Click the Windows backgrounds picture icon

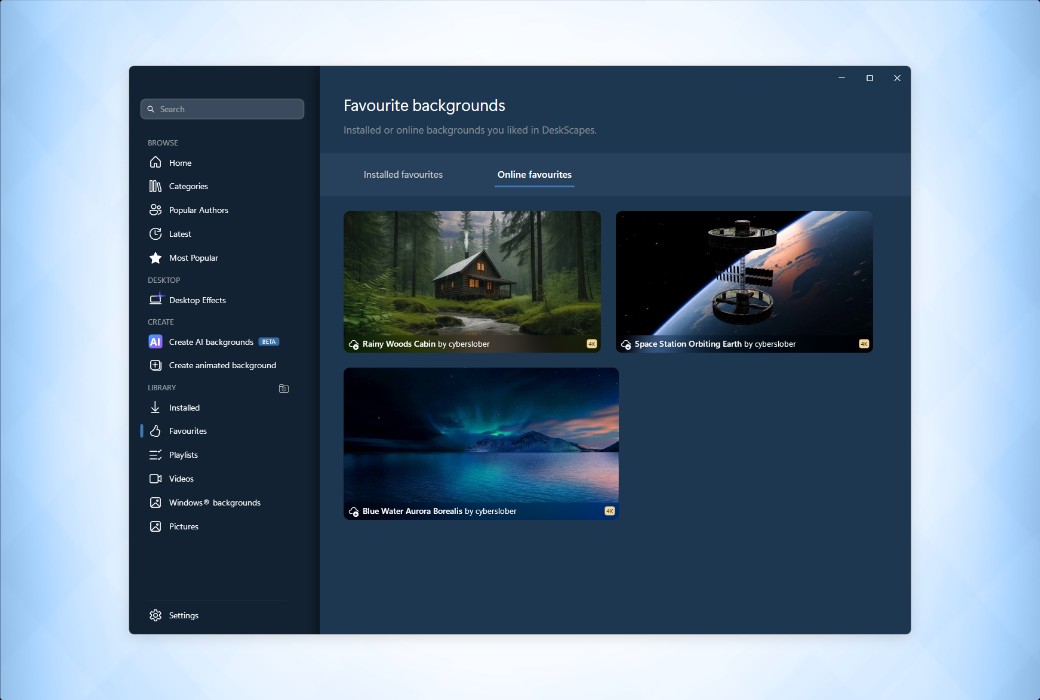tap(155, 502)
